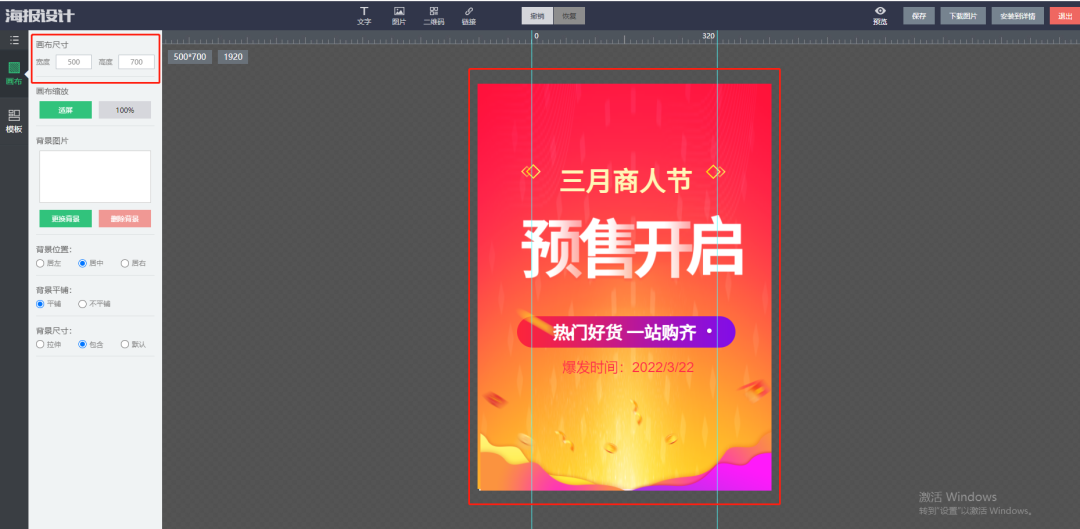Choose the 1920 canvas preset

click(233, 56)
